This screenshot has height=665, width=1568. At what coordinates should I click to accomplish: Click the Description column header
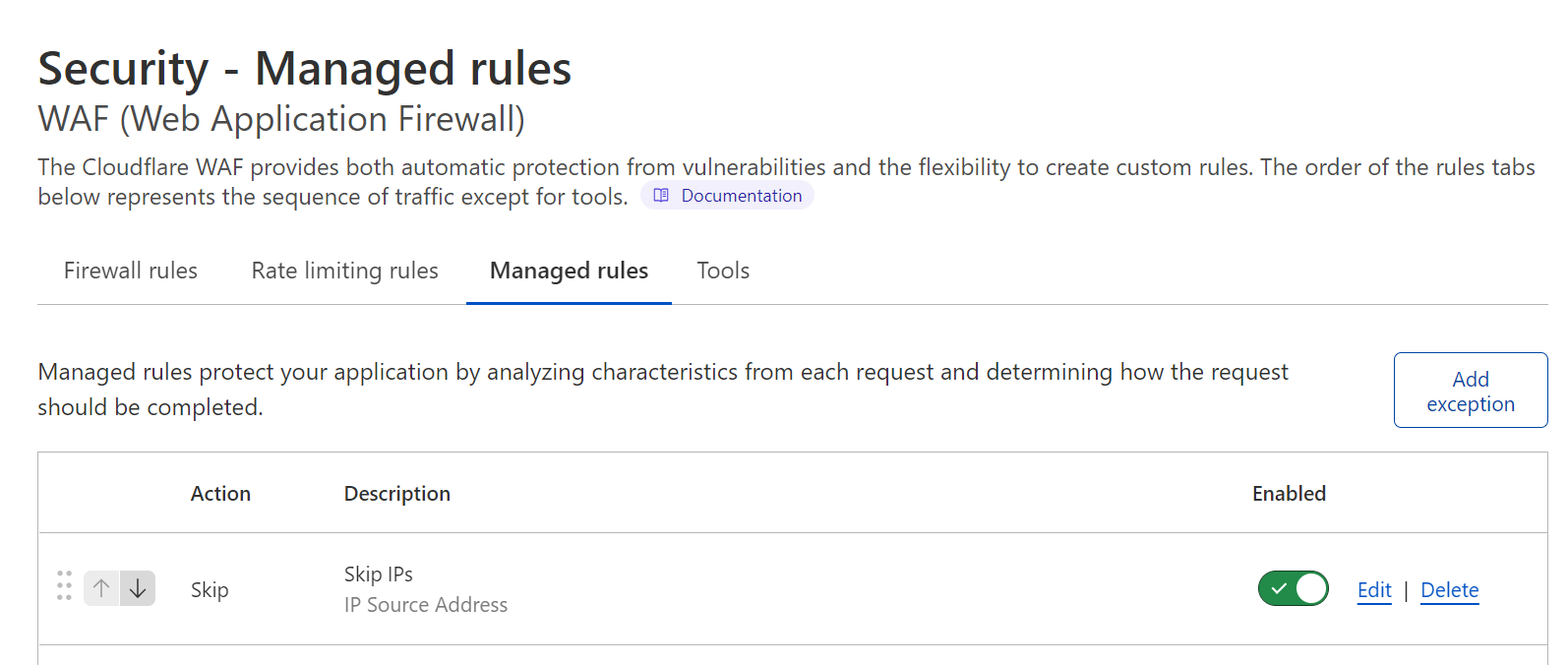point(396,493)
